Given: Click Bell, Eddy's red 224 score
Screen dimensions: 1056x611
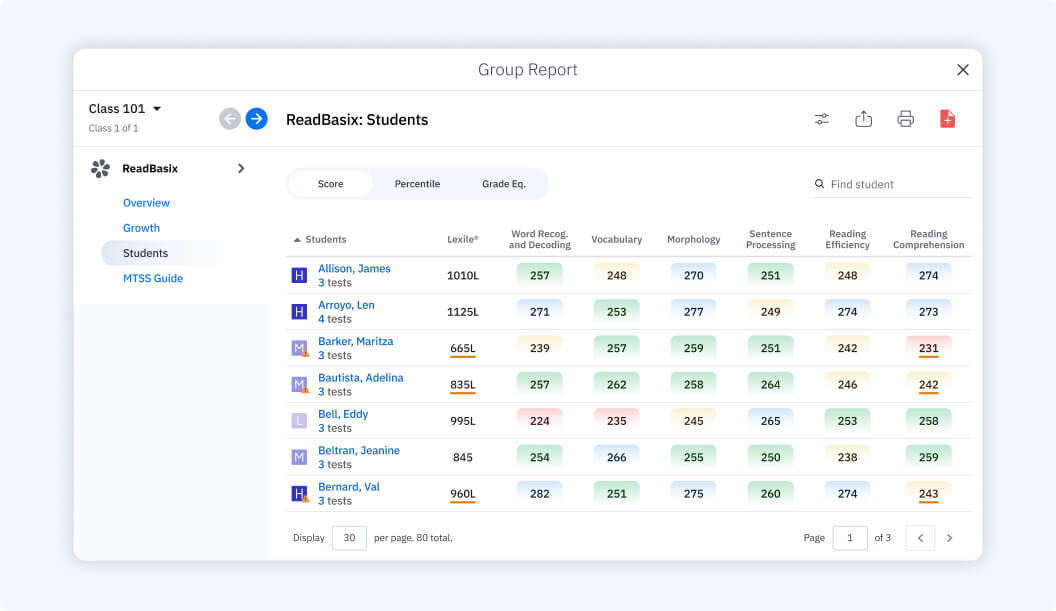Looking at the screenshot, I should 539,421.
